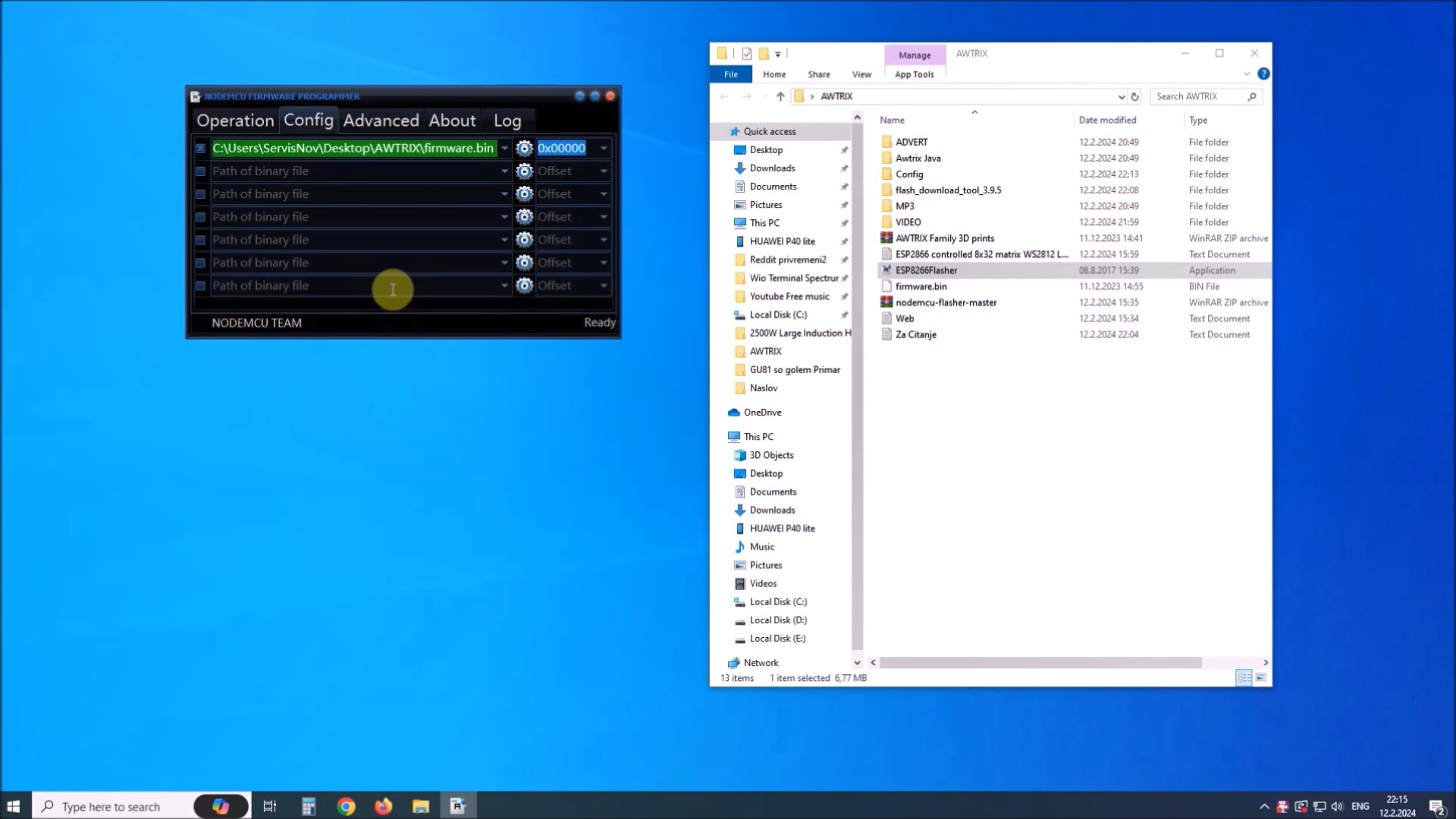Uncheck the firmware.bin row checkbox
The height and width of the screenshot is (819, 1456).
click(x=200, y=149)
